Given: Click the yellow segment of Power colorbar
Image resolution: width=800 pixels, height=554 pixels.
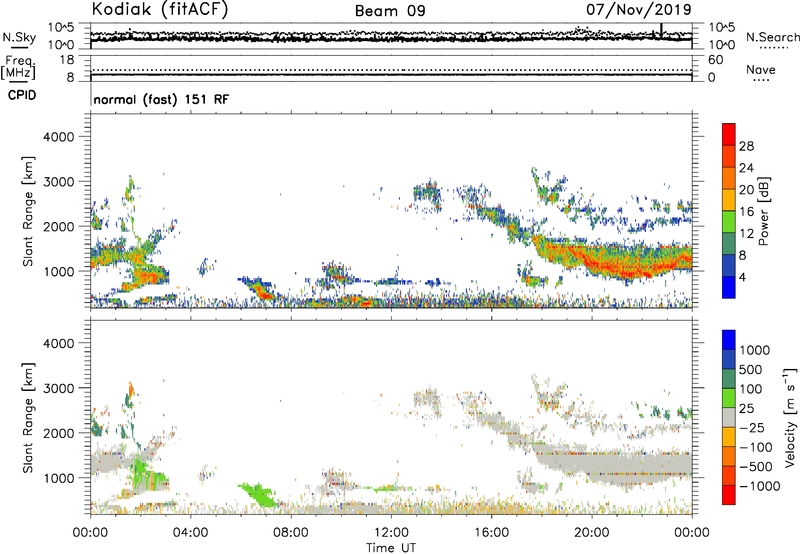Looking at the screenshot, I should tap(729, 200).
